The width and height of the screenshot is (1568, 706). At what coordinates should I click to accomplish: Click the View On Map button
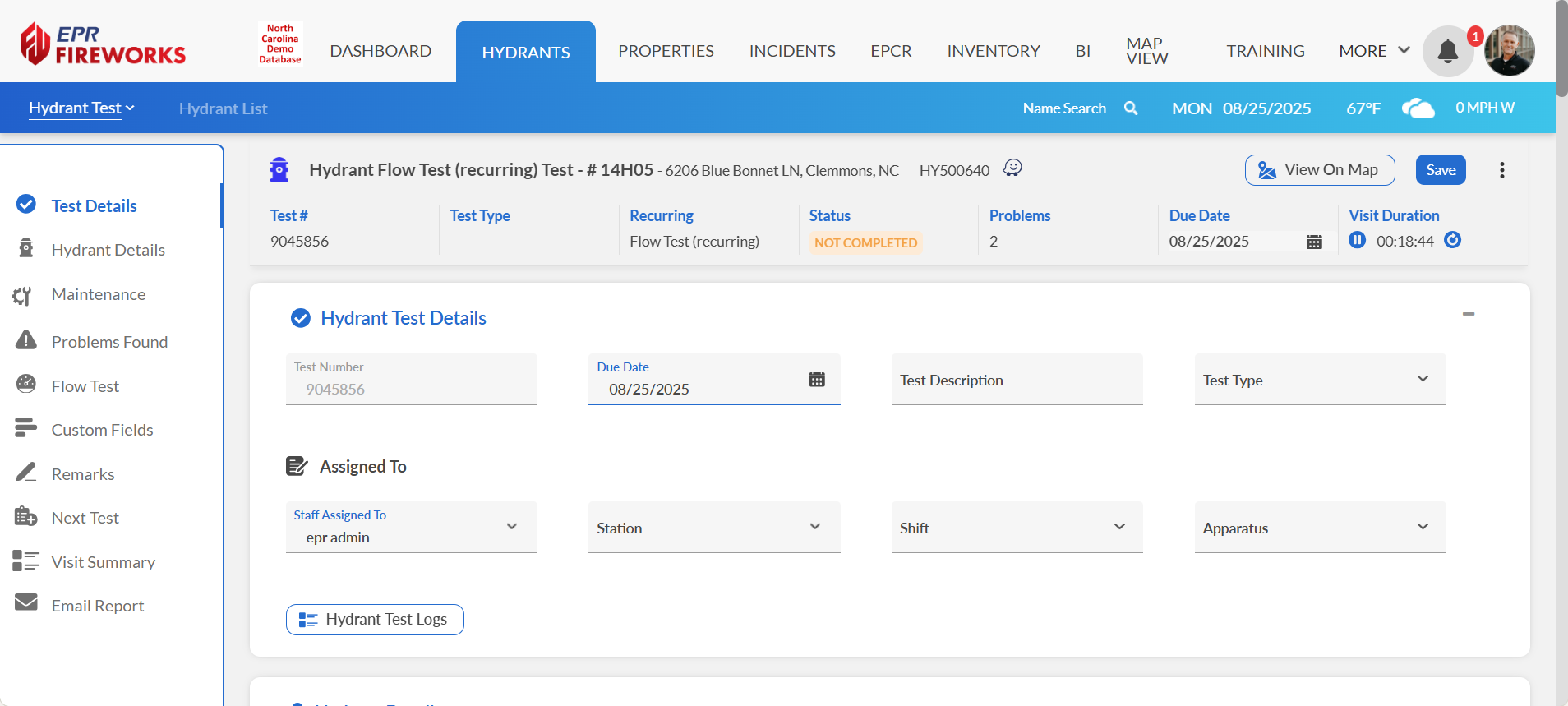pyautogui.click(x=1319, y=170)
